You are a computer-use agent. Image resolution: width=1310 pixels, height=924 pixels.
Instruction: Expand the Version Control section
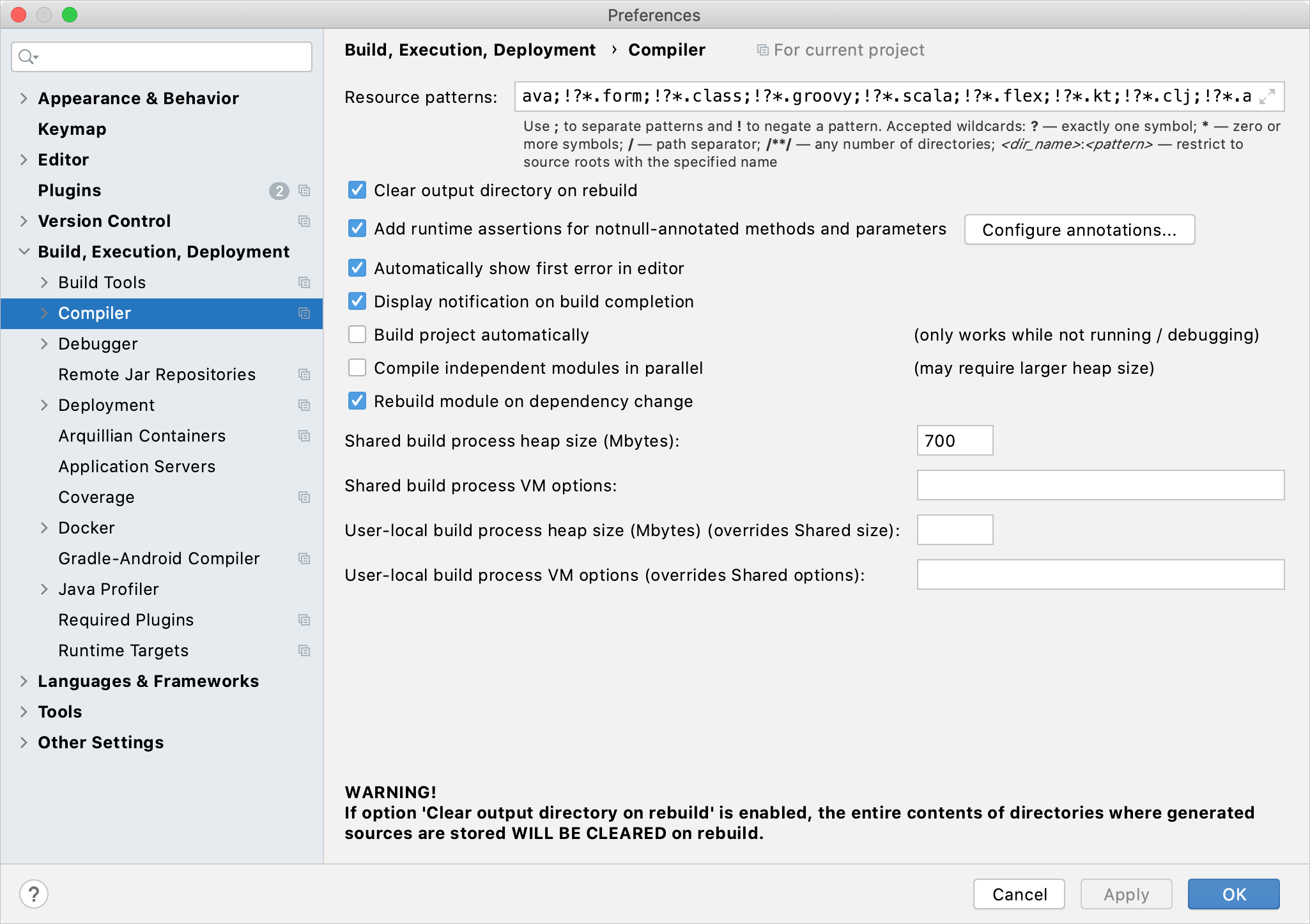[x=24, y=221]
